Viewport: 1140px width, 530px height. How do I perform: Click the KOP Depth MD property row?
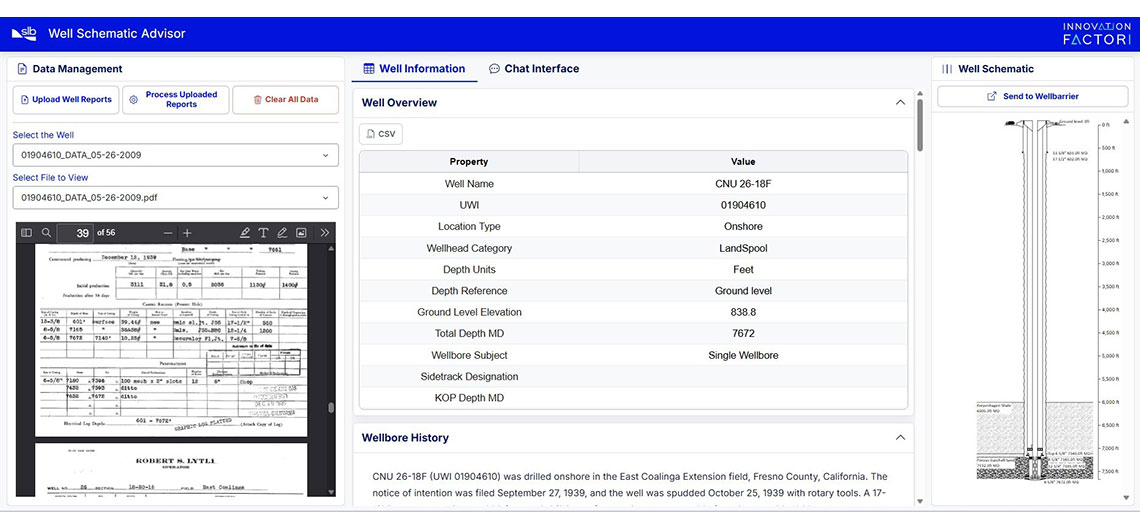point(633,398)
